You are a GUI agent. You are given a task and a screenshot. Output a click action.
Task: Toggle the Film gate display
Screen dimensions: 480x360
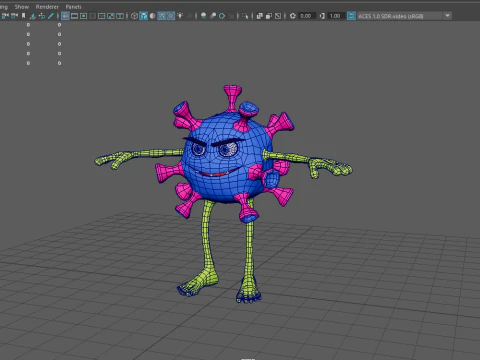pos(74,16)
